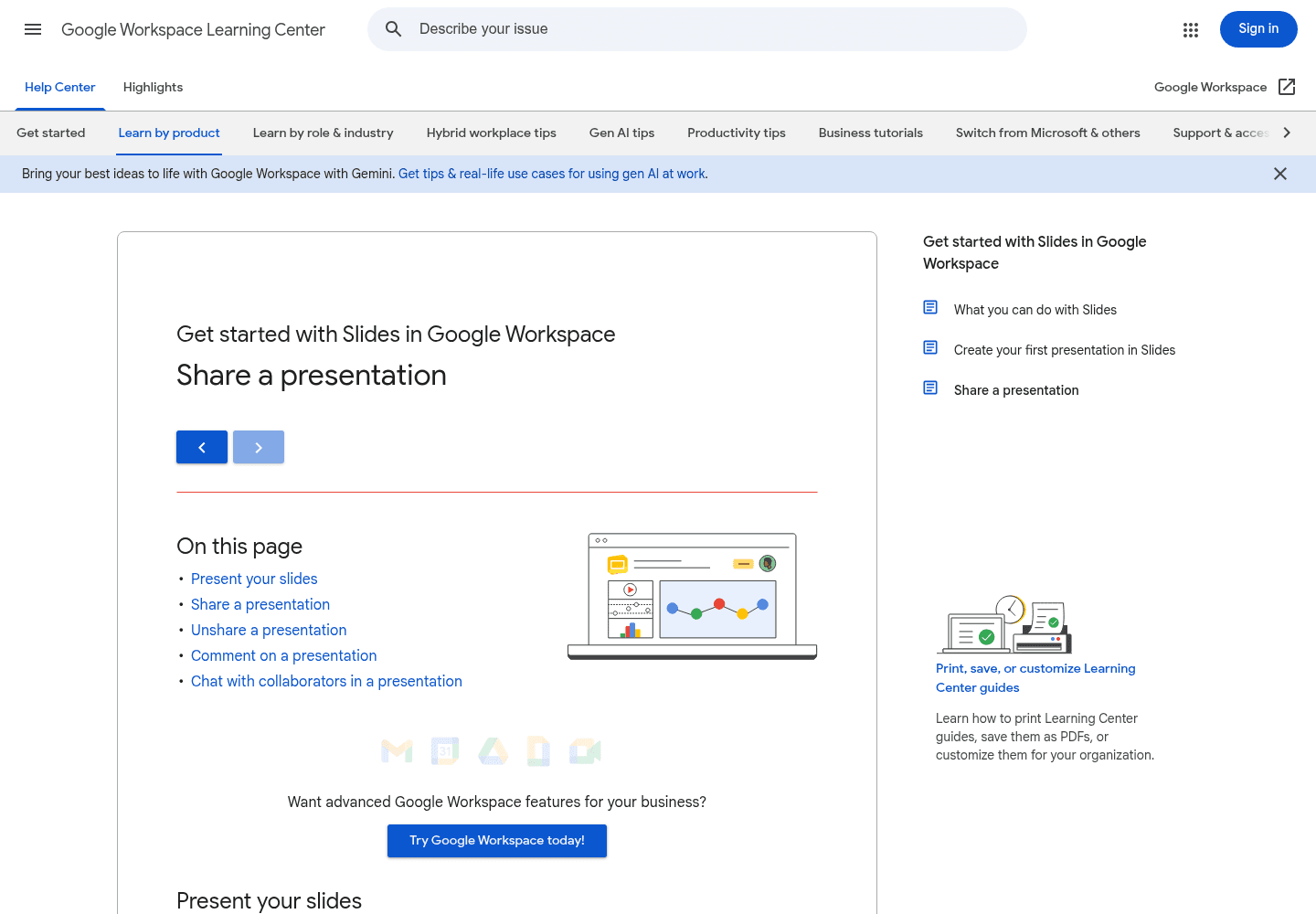Screen dimensions: 1316x914
Task: Open Google Workspace external link icon
Action: point(1287,87)
